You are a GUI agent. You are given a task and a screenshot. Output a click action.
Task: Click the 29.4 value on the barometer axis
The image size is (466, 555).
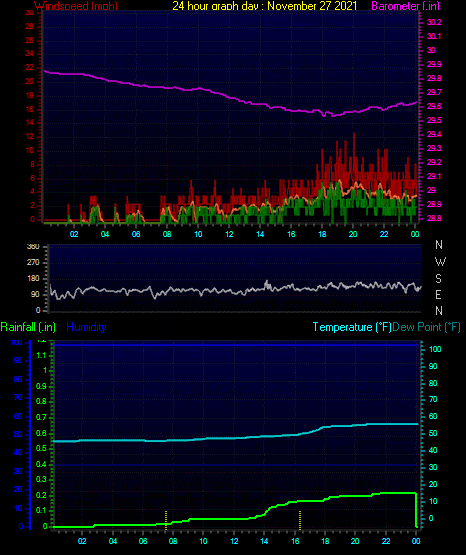(434, 135)
